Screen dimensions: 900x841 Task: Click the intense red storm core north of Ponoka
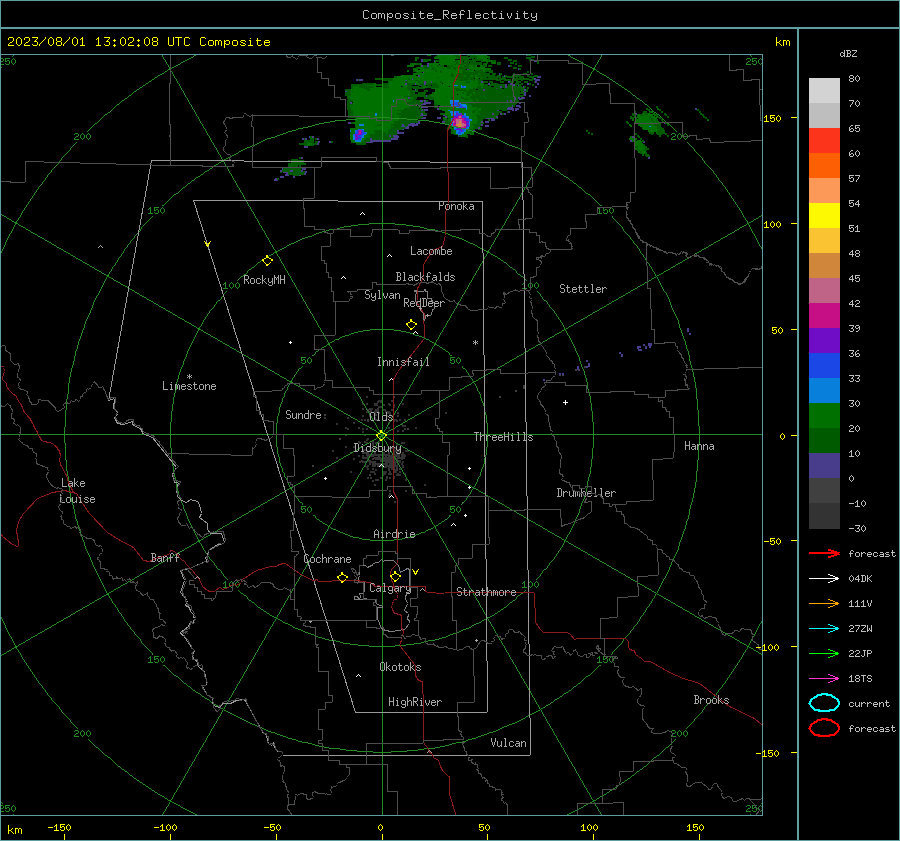pos(459,122)
